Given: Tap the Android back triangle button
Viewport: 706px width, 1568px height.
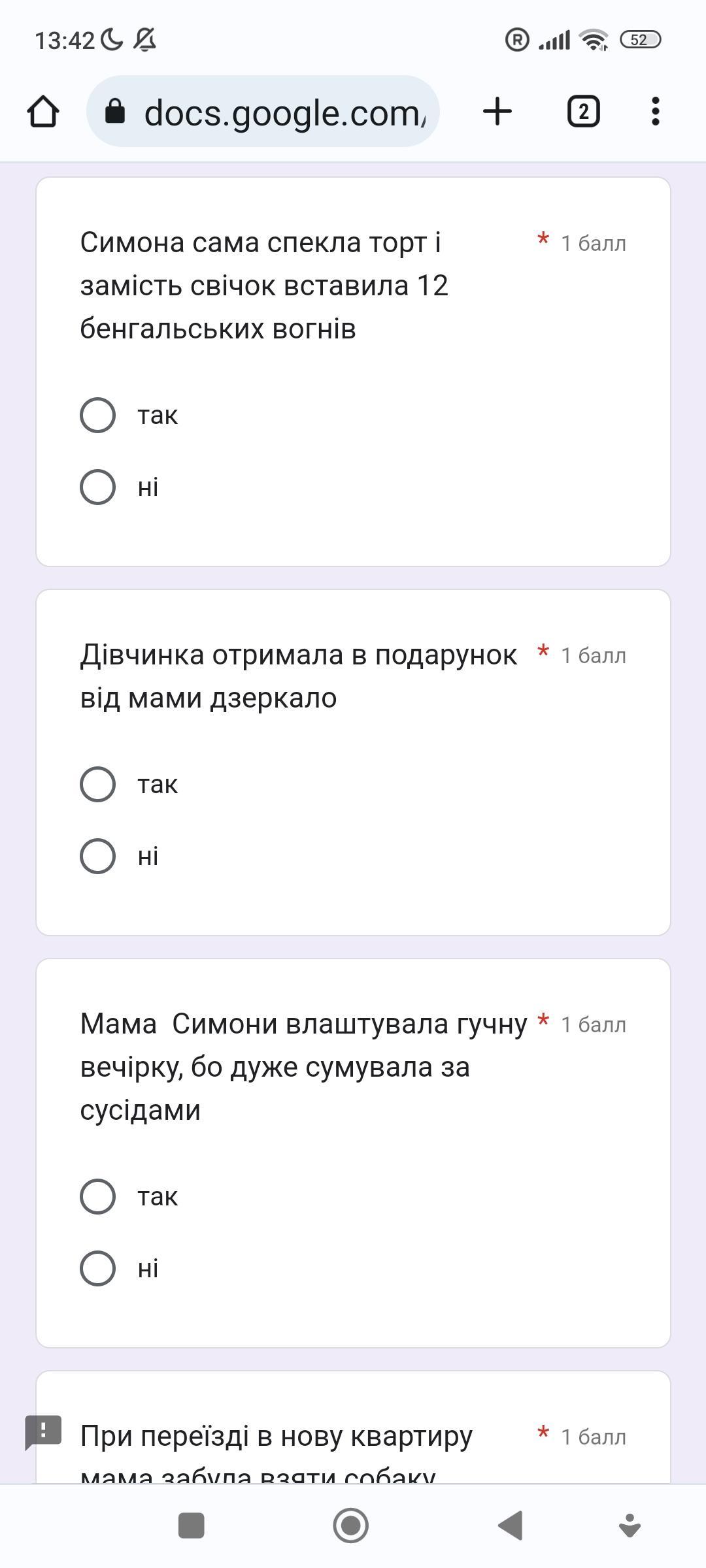Looking at the screenshot, I should click(511, 1526).
